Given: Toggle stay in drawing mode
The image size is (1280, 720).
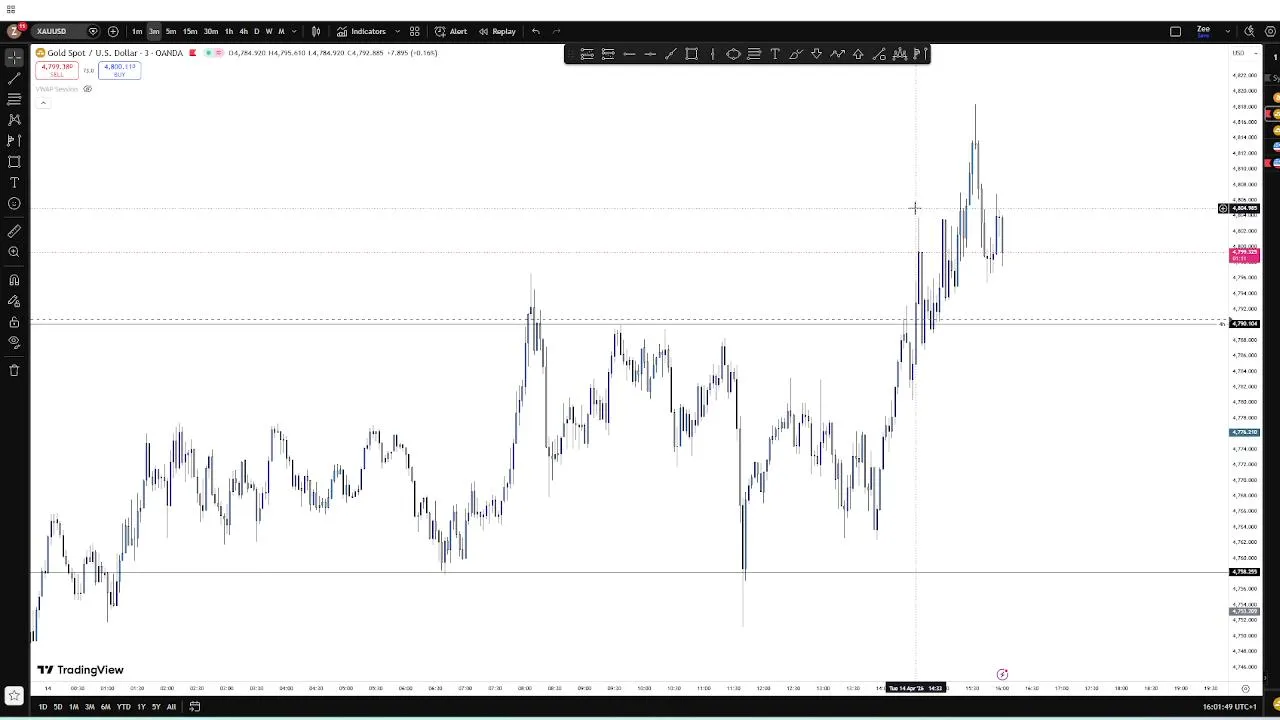Looking at the screenshot, I should tap(14, 301).
